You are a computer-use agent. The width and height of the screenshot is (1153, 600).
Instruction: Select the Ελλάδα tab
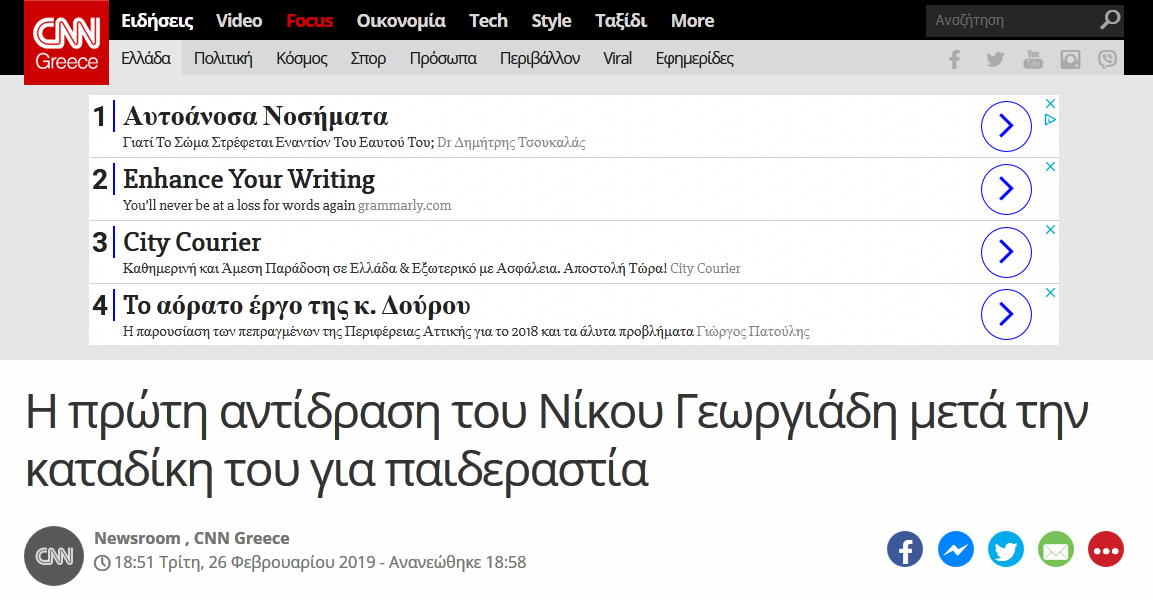146,58
